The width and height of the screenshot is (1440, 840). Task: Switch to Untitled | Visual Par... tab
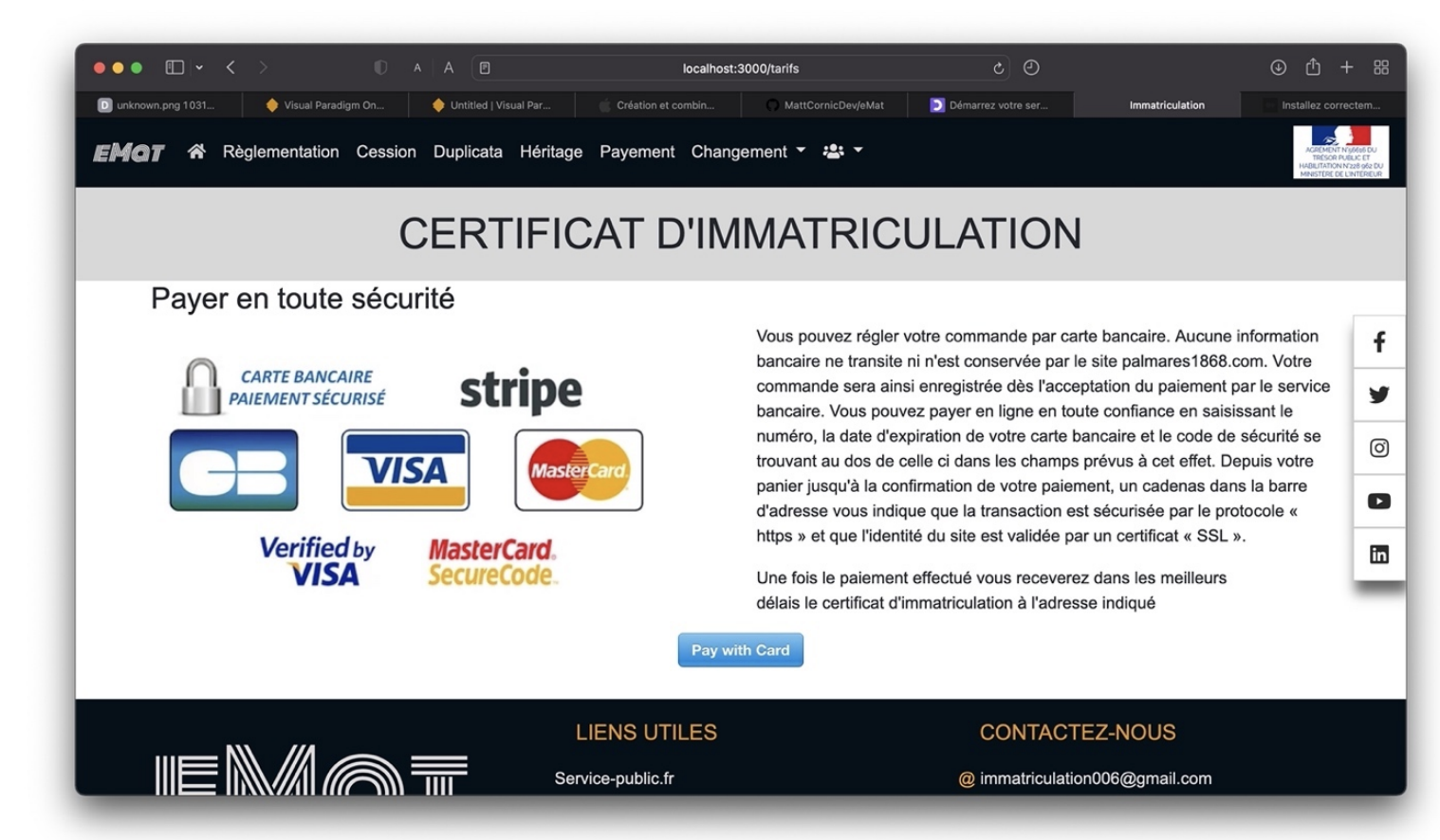(491, 105)
